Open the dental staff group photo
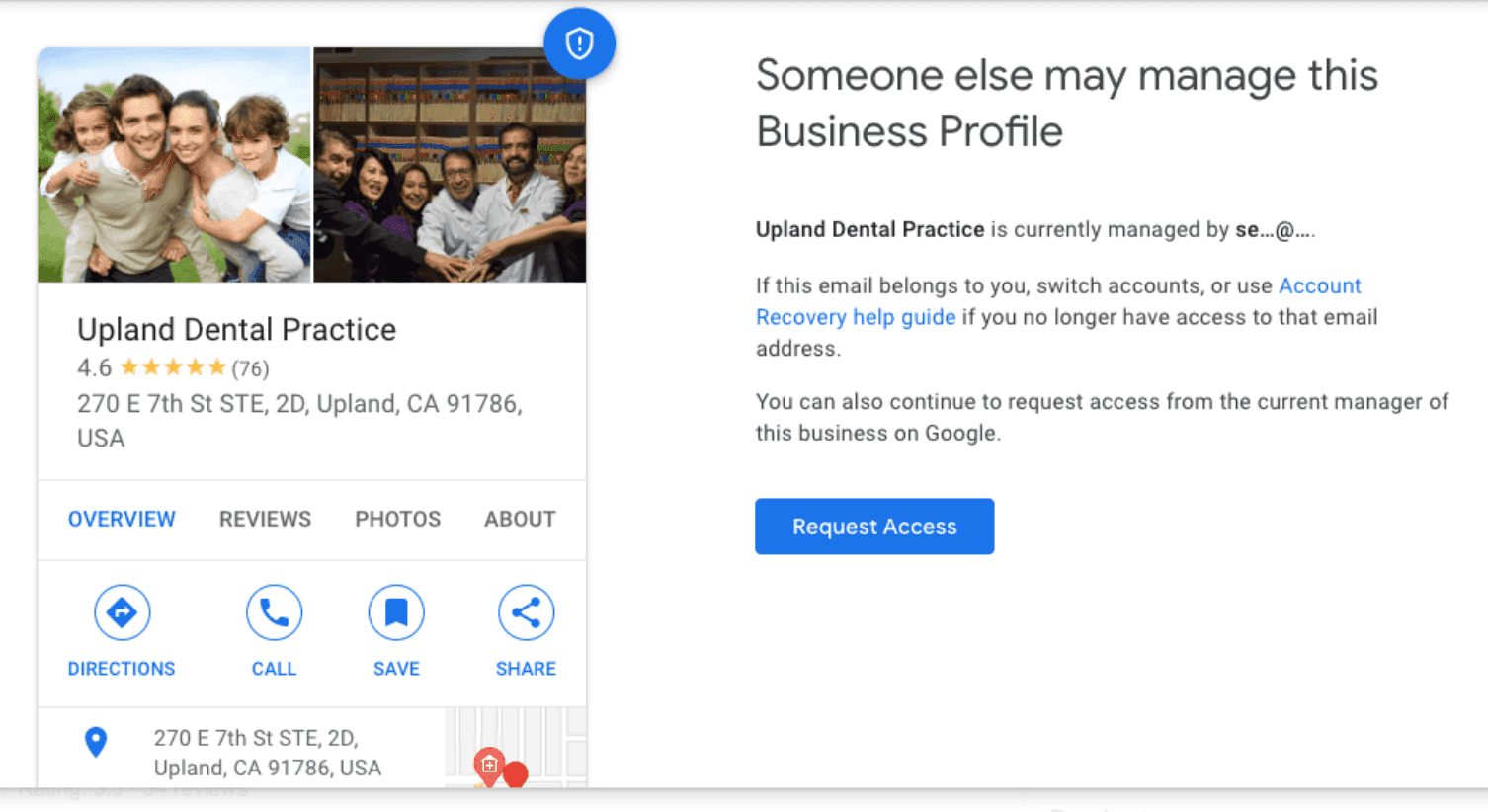Image resolution: width=1488 pixels, height=812 pixels. click(x=451, y=165)
